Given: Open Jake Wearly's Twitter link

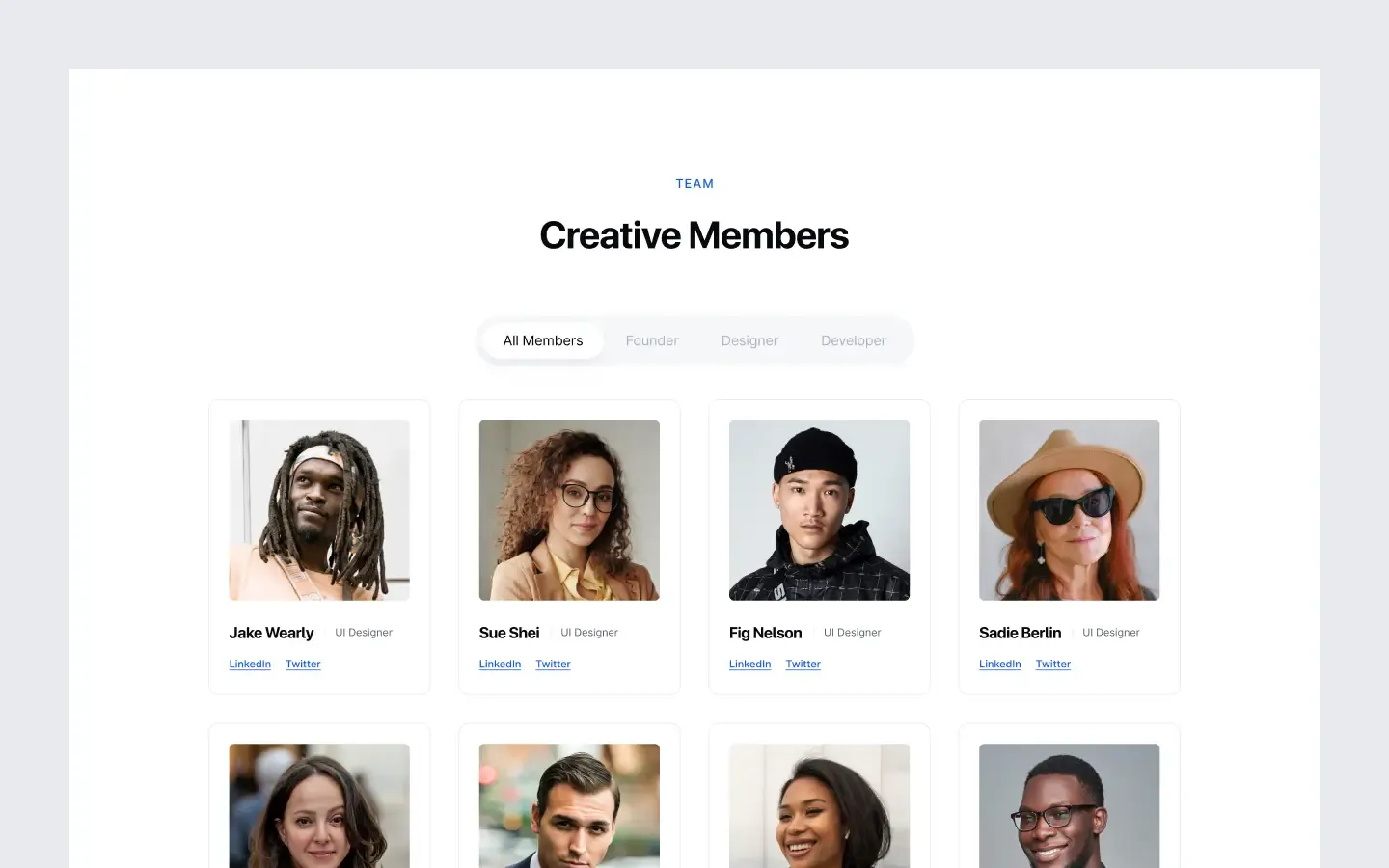Looking at the screenshot, I should 303,664.
